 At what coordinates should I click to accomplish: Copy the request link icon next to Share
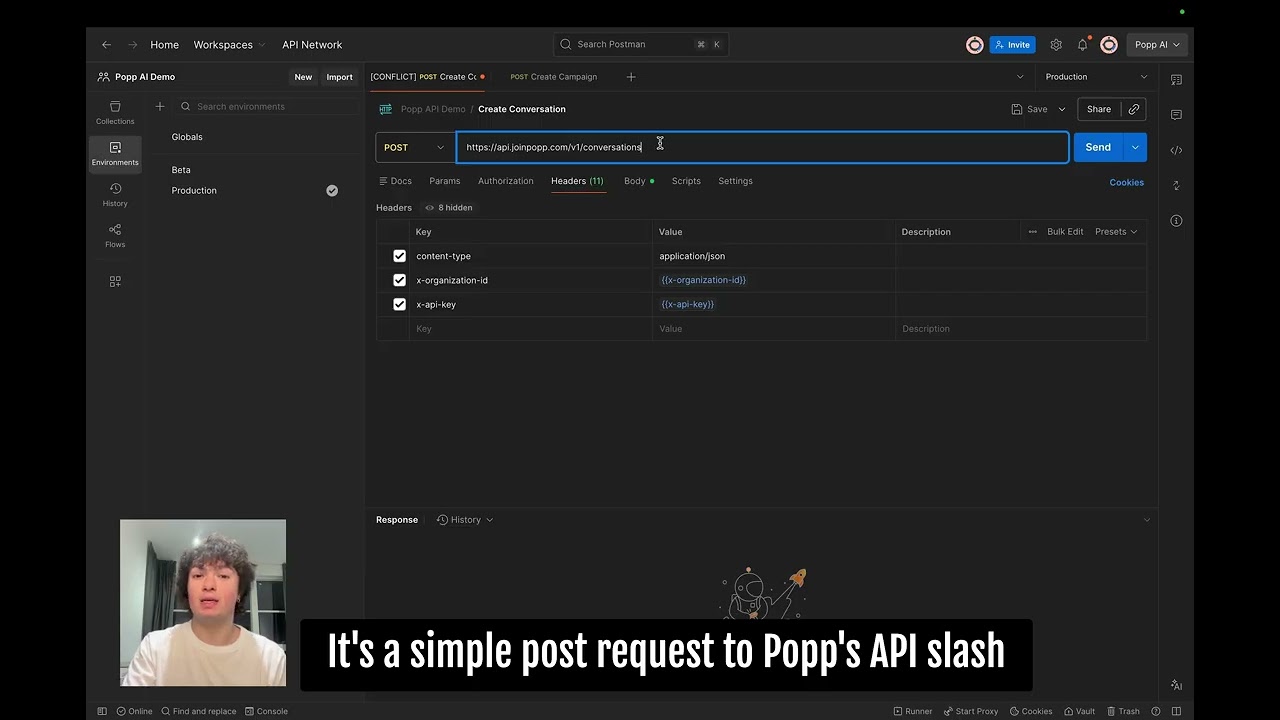coord(1134,109)
